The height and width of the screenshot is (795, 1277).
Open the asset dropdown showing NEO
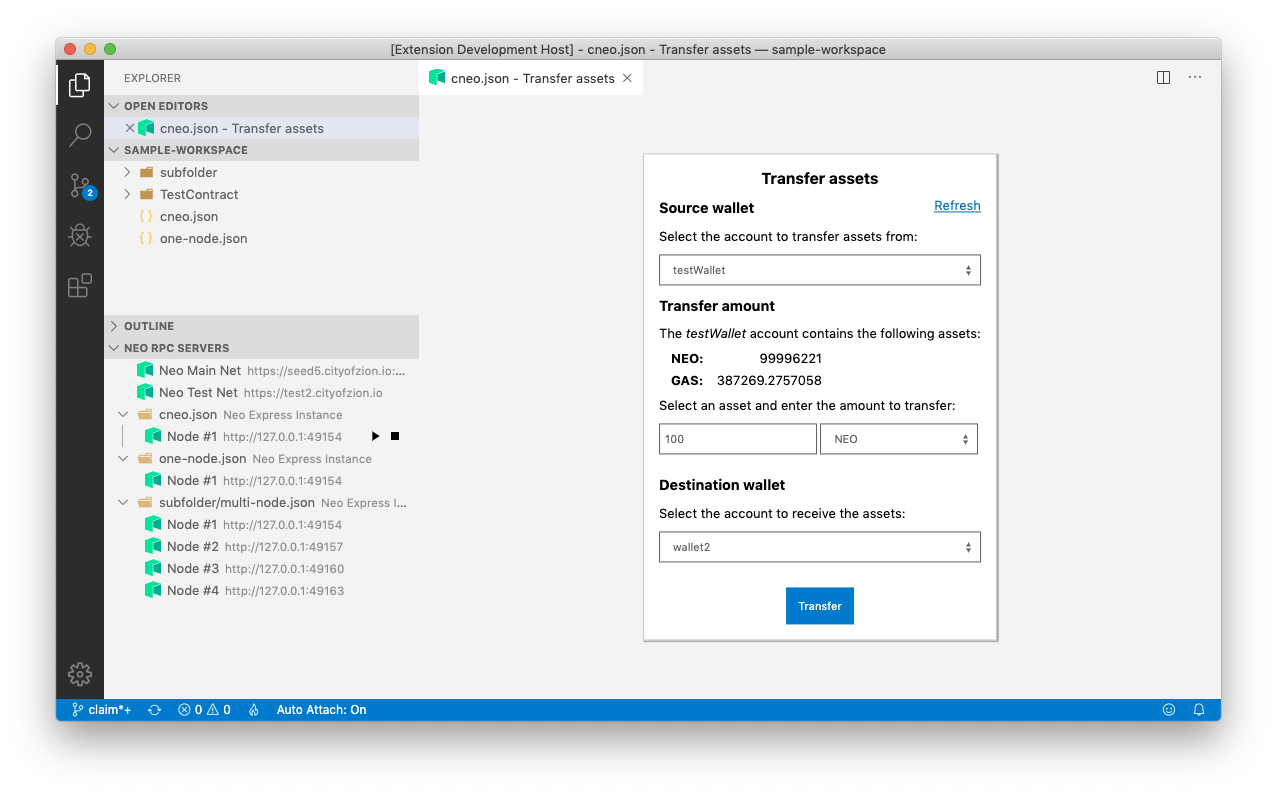(x=899, y=439)
